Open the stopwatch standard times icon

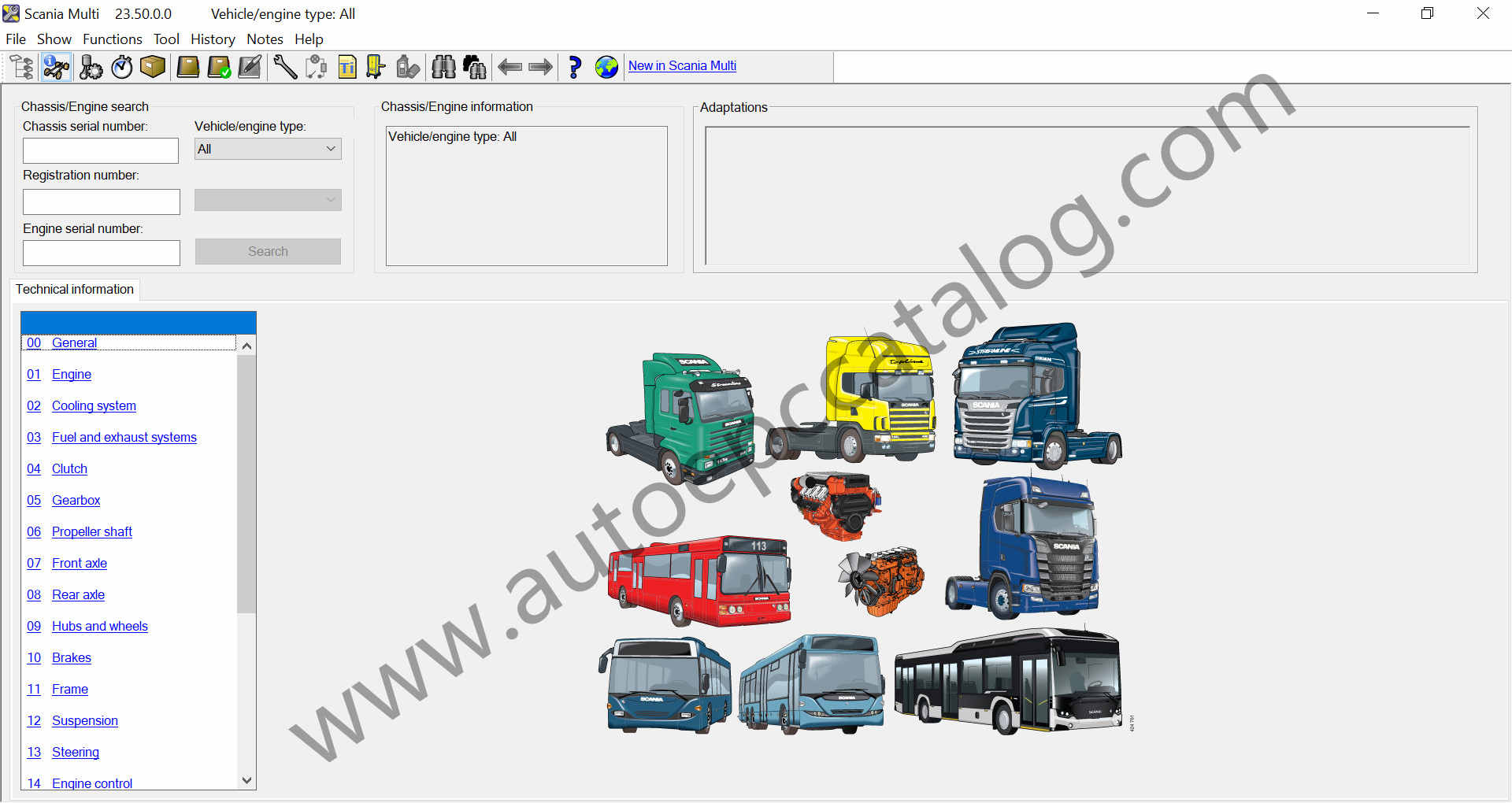(121, 67)
